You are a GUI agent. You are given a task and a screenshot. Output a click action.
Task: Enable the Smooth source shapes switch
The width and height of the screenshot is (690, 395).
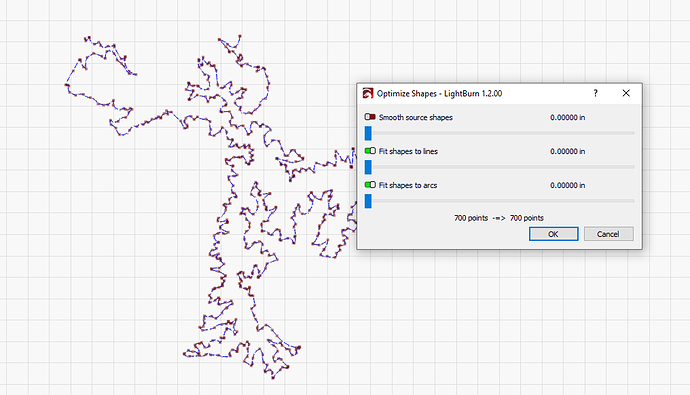coord(370,117)
